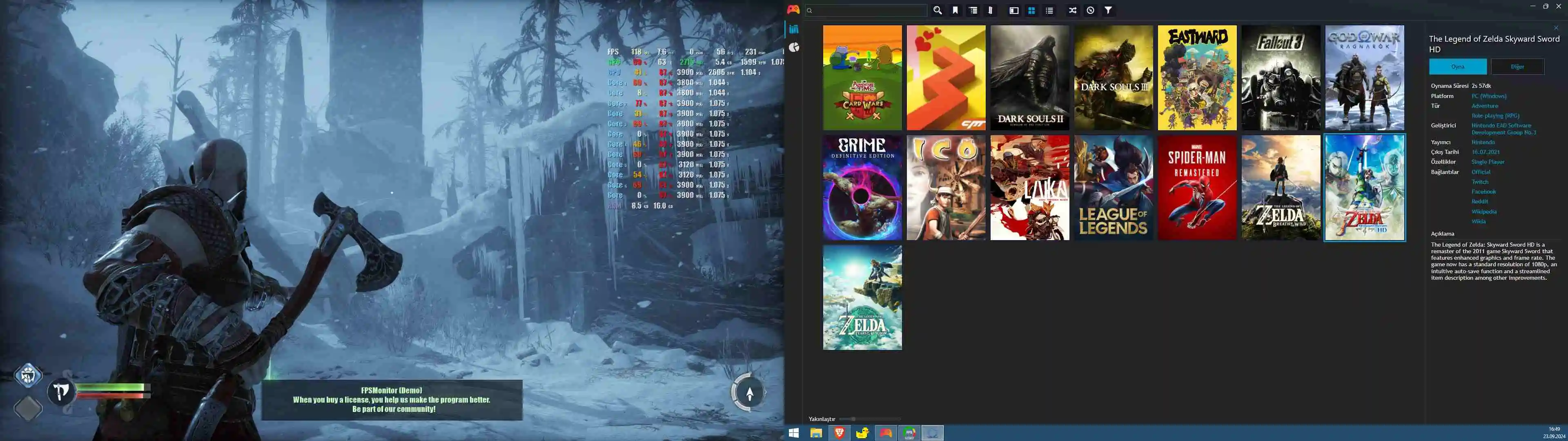Image resolution: width=1568 pixels, height=441 pixels.
Task: Open the Twitch link
Action: click(1480, 182)
